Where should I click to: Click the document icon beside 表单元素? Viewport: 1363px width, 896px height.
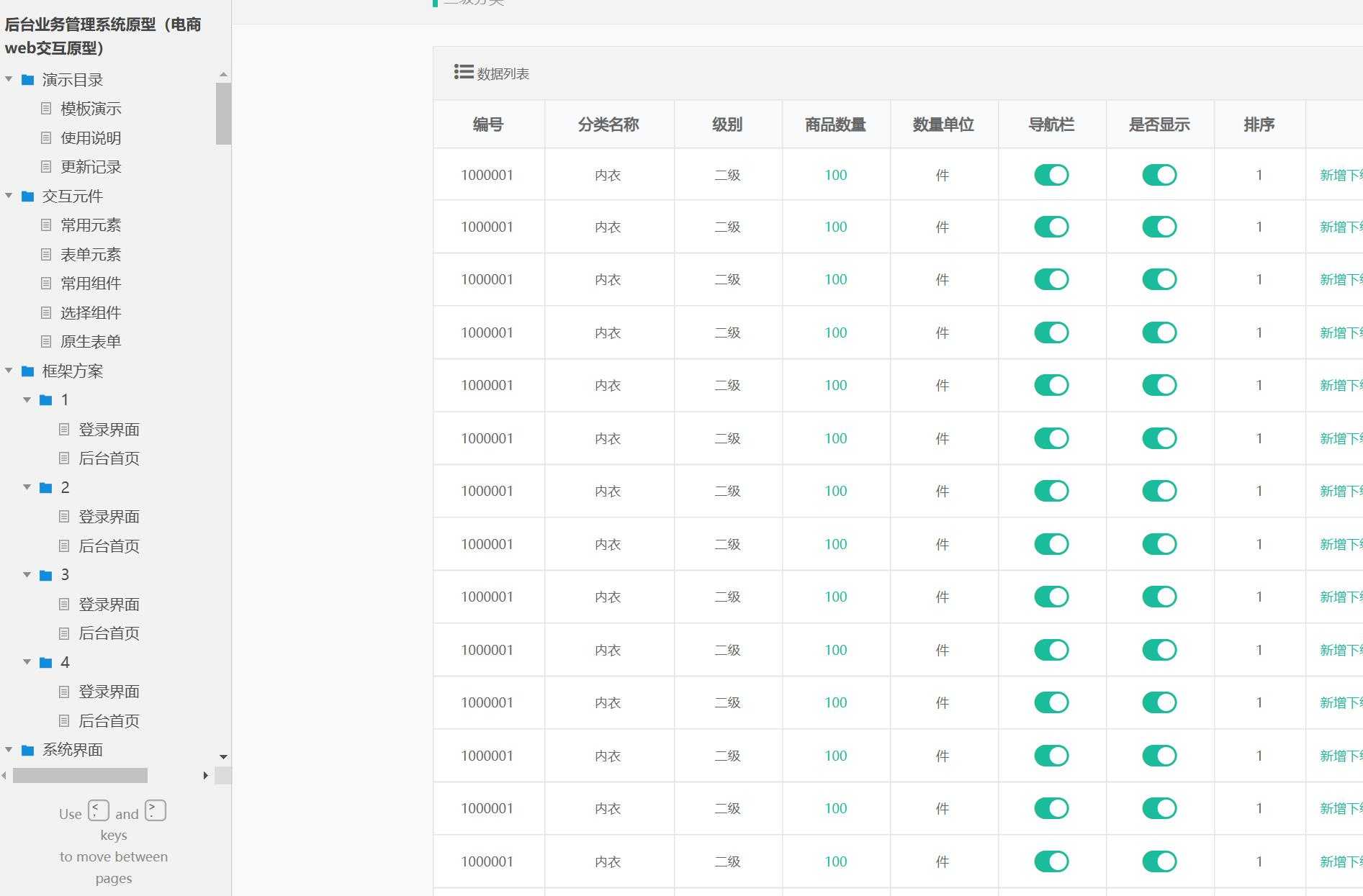[x=45, y=254]
